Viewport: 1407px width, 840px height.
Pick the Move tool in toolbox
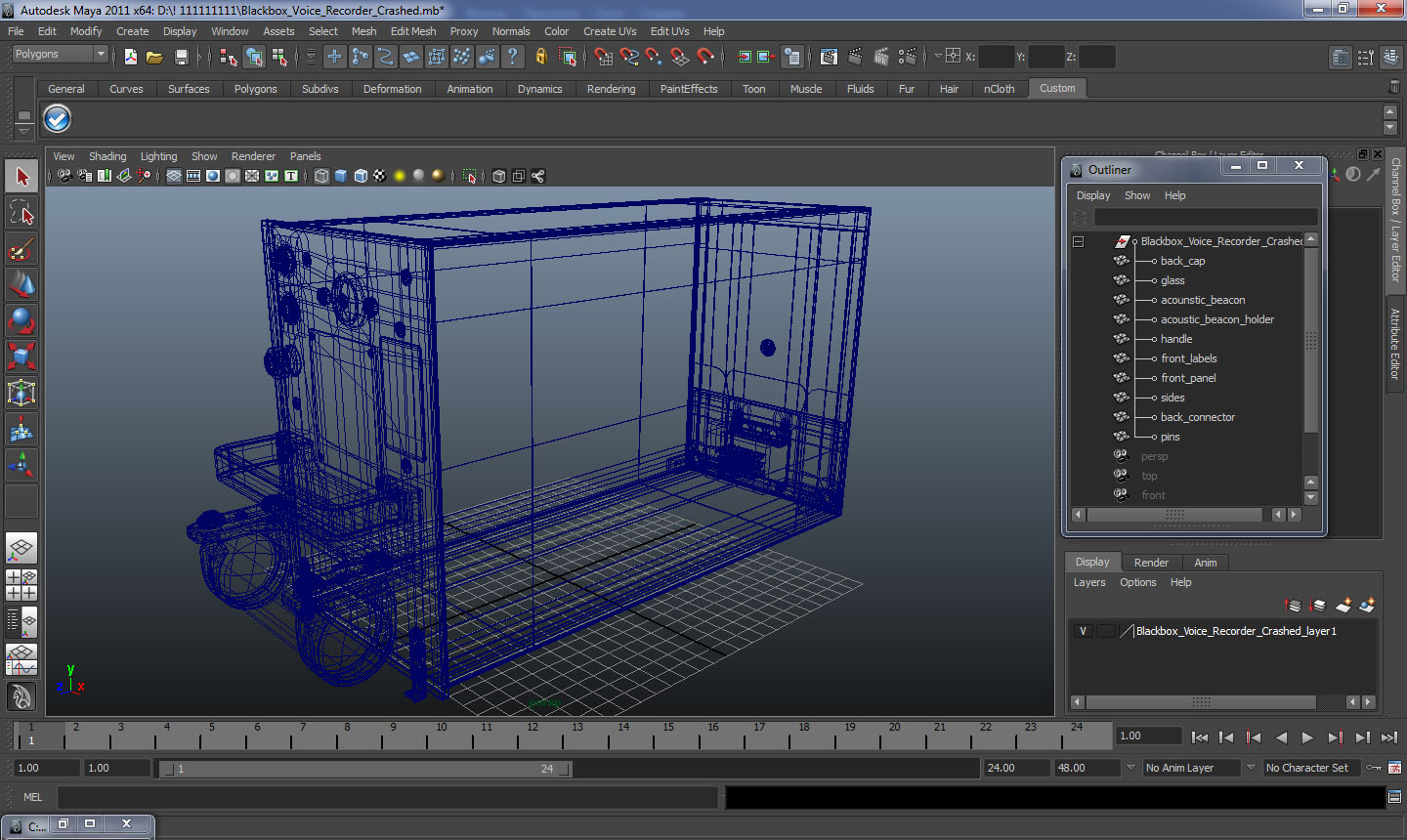coord(21,285)
